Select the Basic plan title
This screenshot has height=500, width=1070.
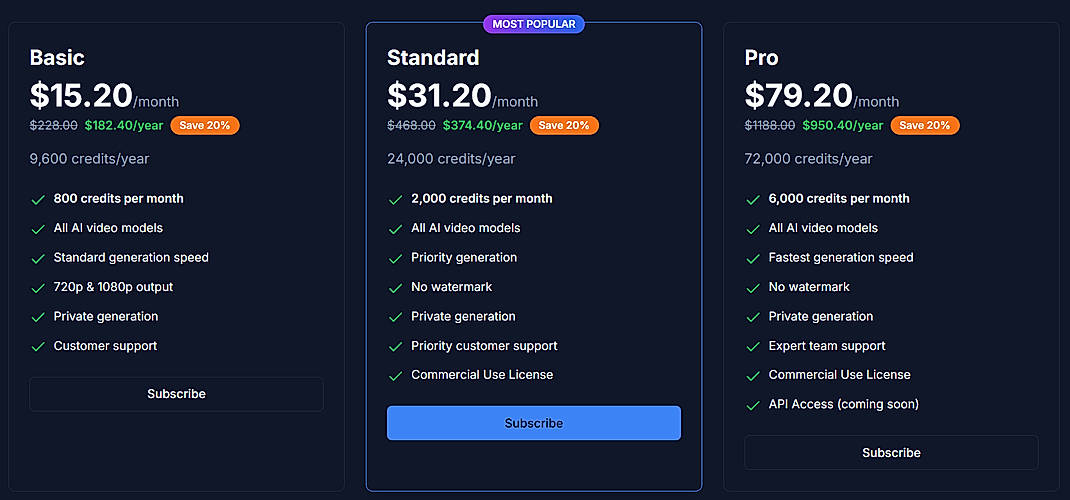(57, 58)
